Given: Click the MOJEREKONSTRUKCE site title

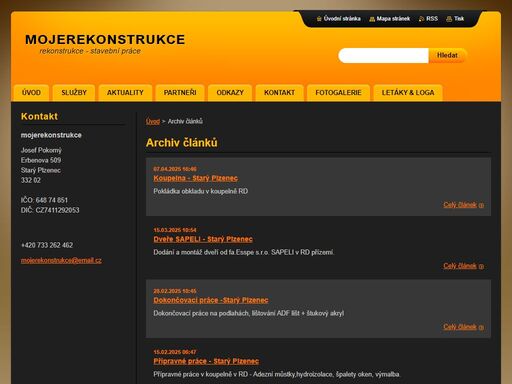Looking at the screenshot, I should tap(105, 40).
